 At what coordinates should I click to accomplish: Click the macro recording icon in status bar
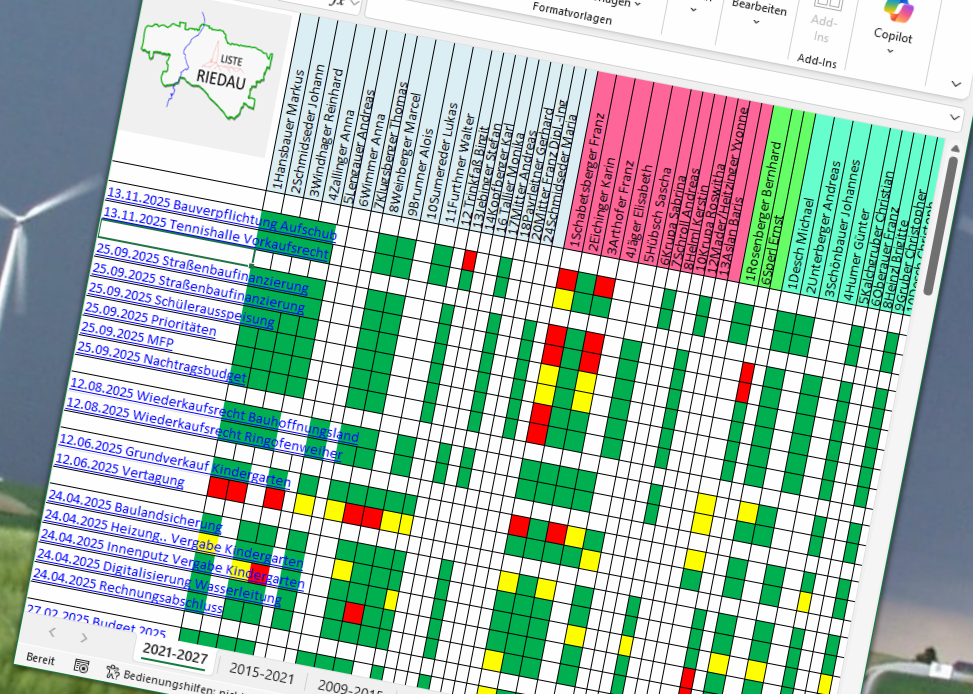(81, 663)
